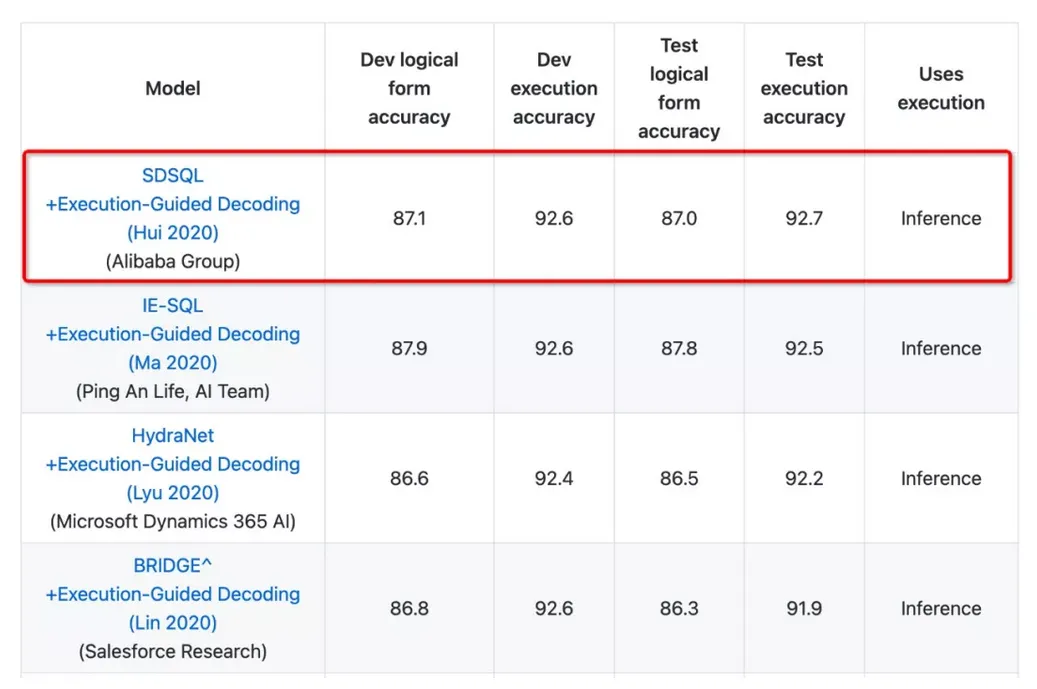Open the SDSQL model link
The height and width of the screenshot is (689, 1037).
click(x=173, y=175)
